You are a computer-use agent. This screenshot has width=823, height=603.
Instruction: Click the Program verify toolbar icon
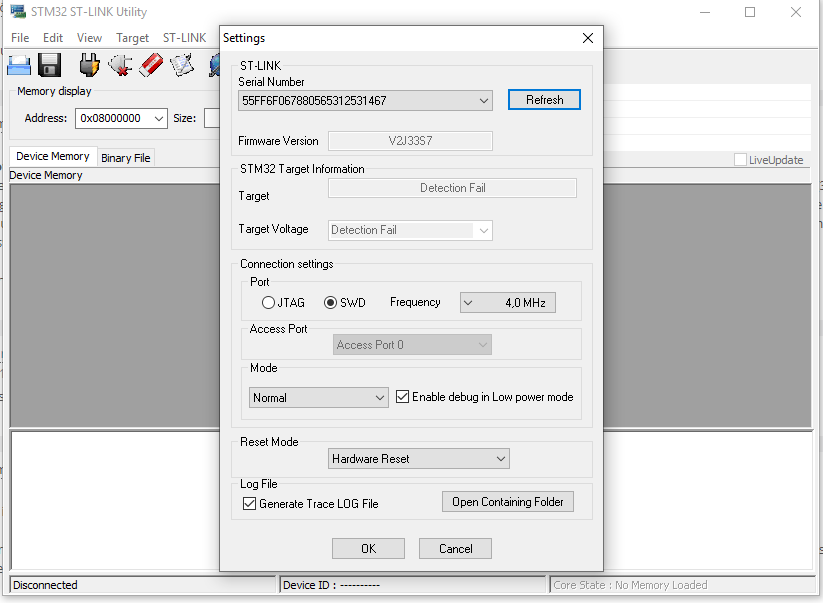click(182, 66)
